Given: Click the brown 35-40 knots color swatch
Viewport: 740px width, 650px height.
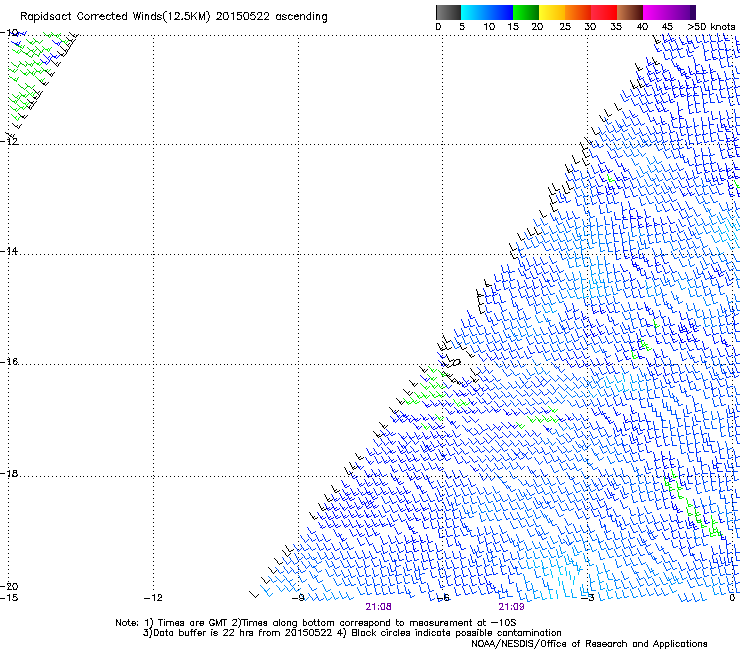Looking at the screenshot, I should click(630, 12).
